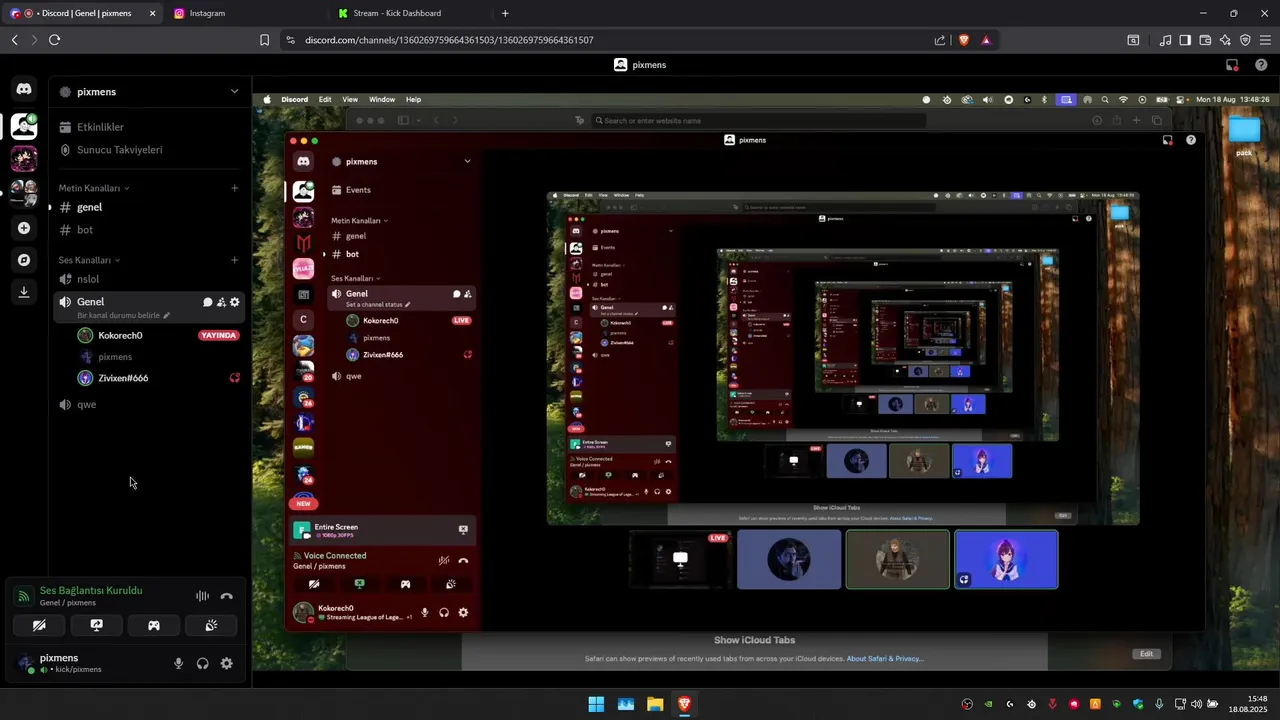Screen dimensions: 1280x720
Task: Open the discover servers compass icon
Action: point(24,260)
